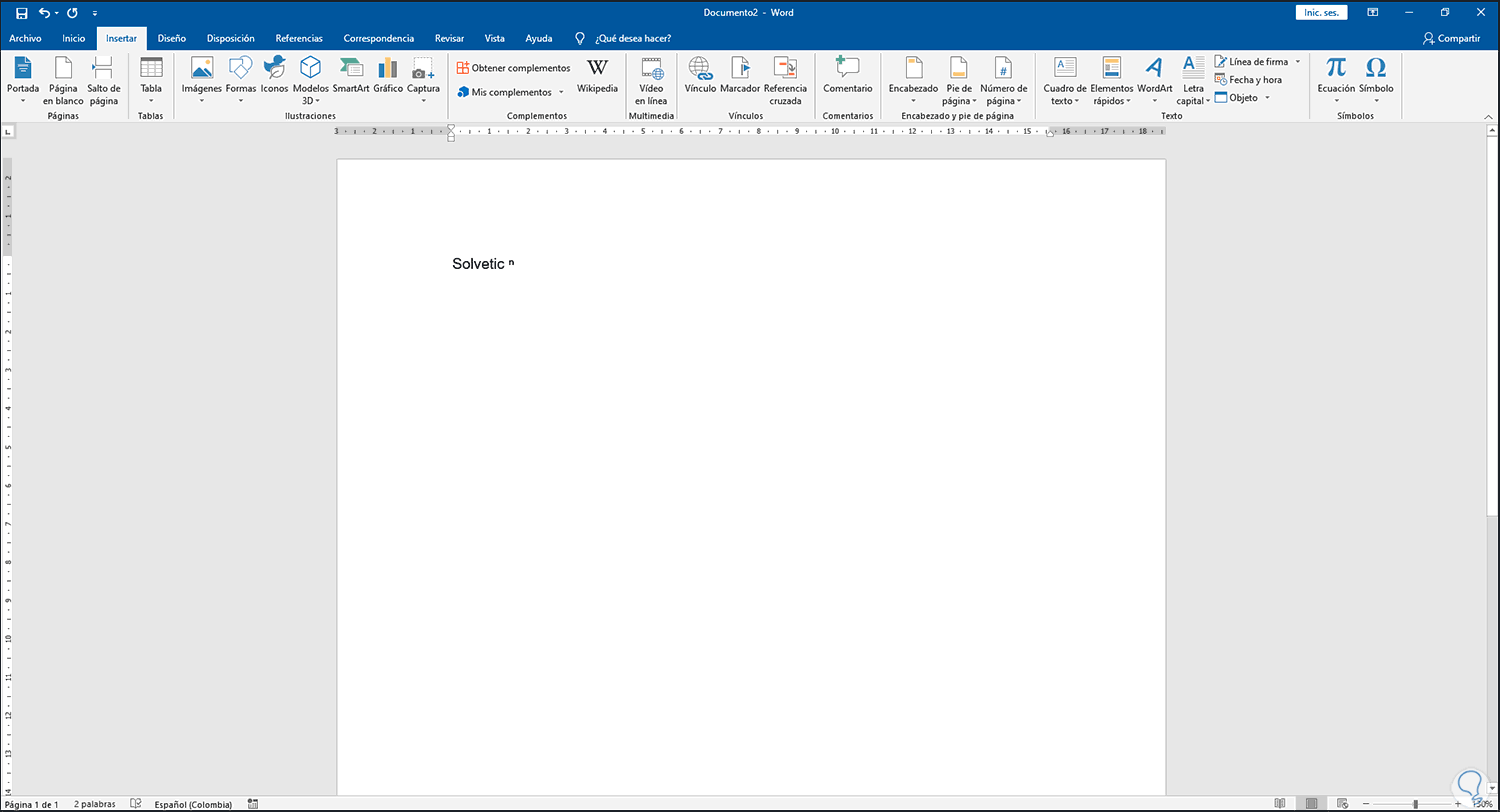Insert a chart using Gráfico
The height and width of the screenshot is (812, 1500).
click(388, 76)
